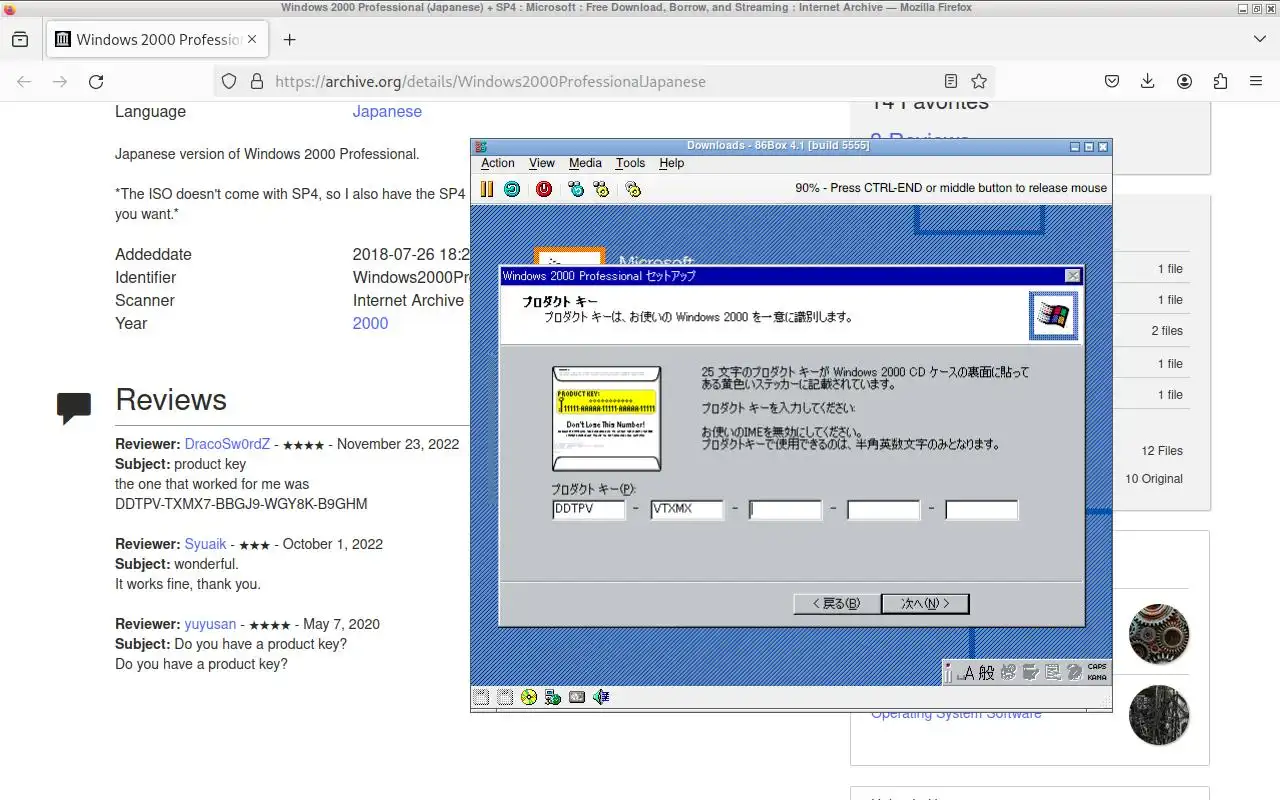Open the Year 2000 link
1280x800 pixels.
(370, 324)
